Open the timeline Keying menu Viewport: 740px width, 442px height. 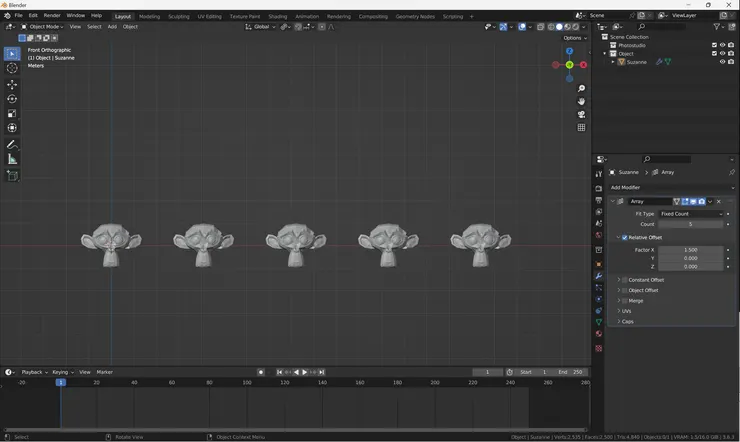pyautogui.click(x=63, y=372)
